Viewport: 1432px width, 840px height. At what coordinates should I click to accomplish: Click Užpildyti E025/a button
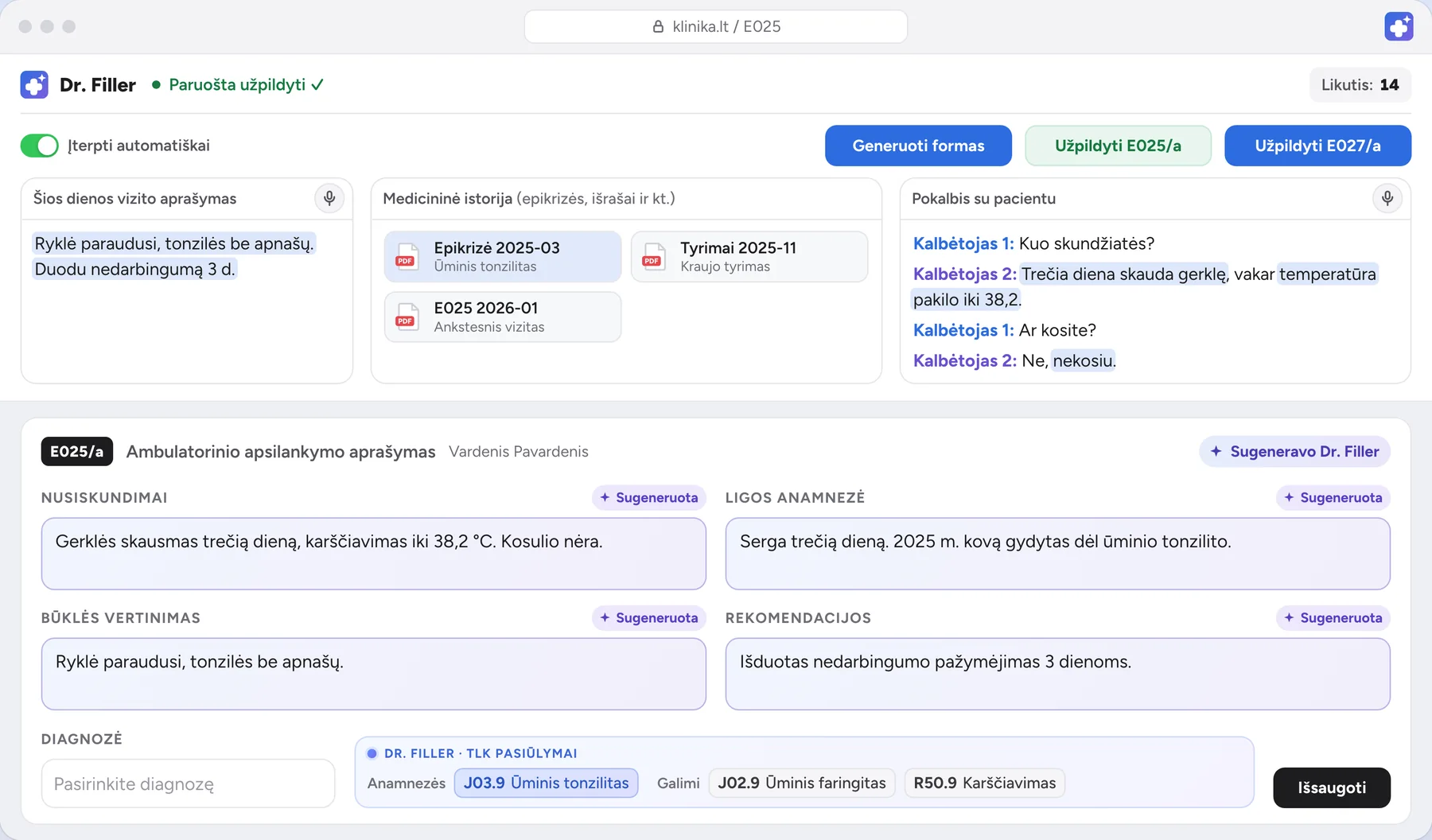click(1118, 146)
